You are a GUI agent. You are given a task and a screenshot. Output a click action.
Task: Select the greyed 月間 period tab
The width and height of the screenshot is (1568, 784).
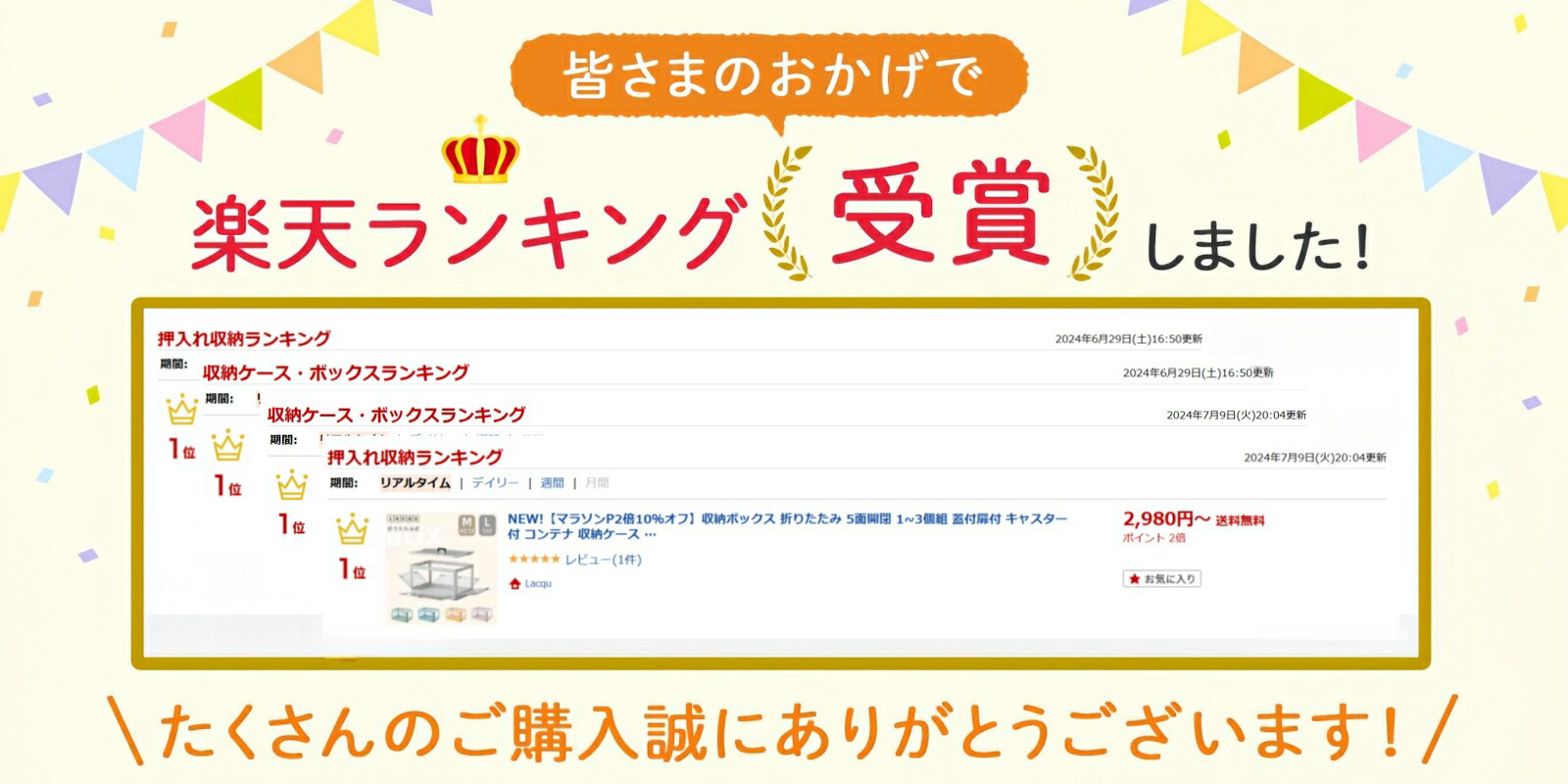(x=597, y=482)
